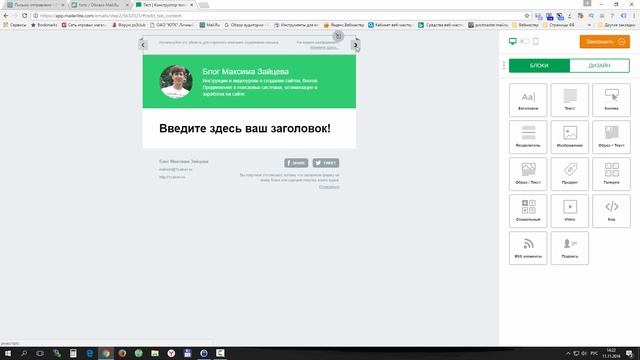Add a Разделитель divider block

click(528, 137)
